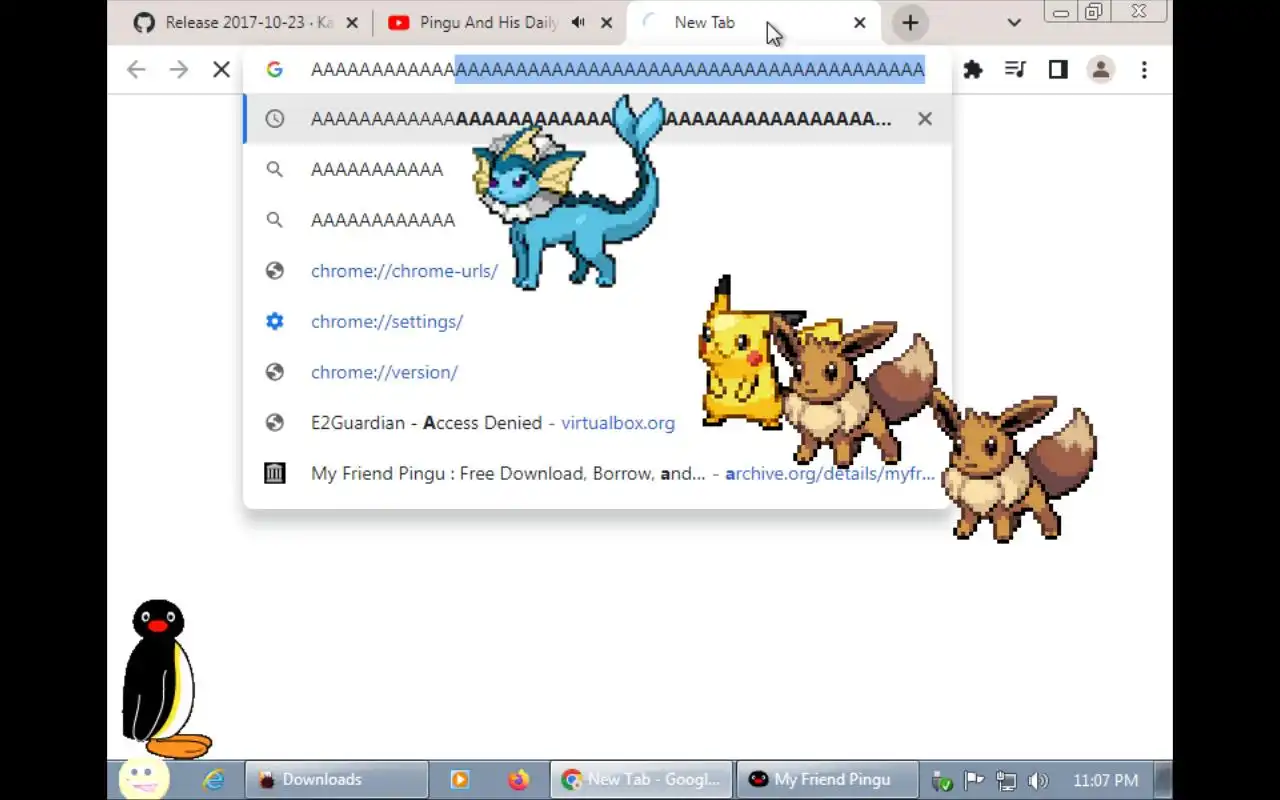
Task: Open E2Guardian Access Denied virtualbox.org suggestion
Action: click(x=597, y=423)
